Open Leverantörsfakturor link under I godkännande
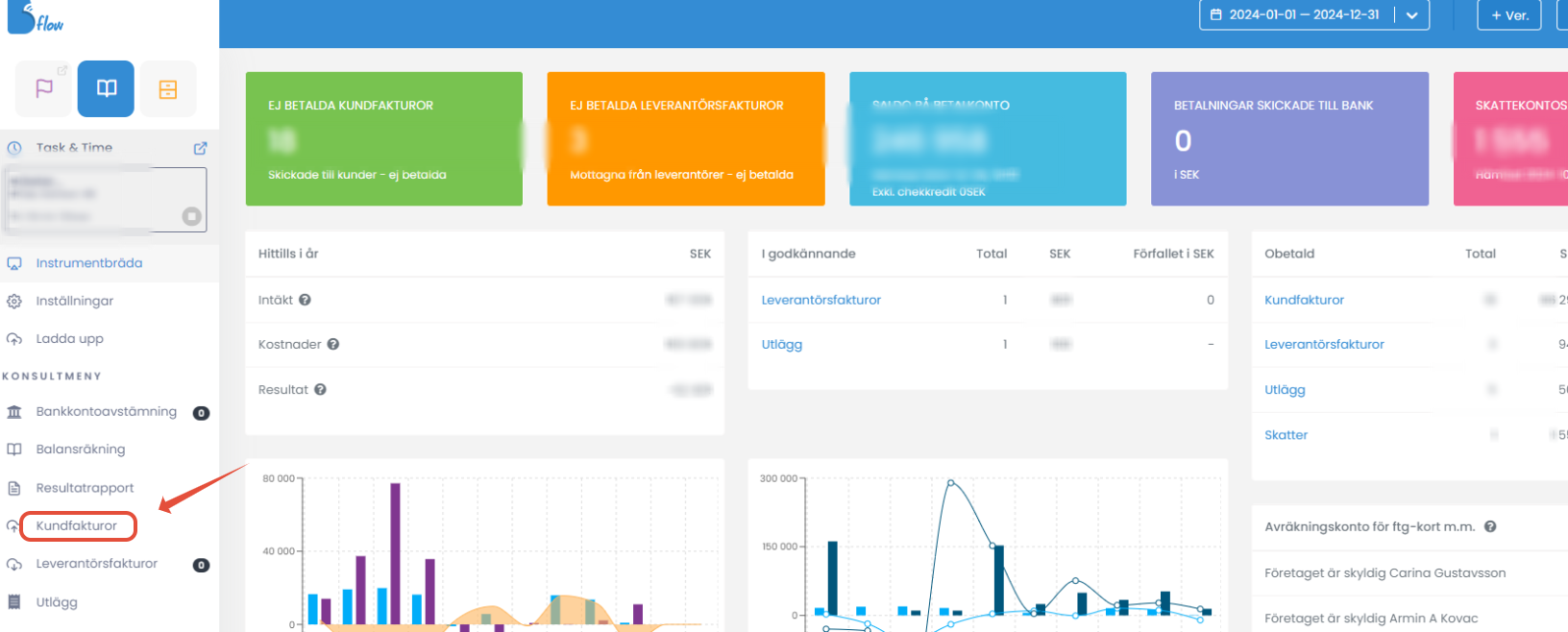1568x632 pixels. (821, 300)
